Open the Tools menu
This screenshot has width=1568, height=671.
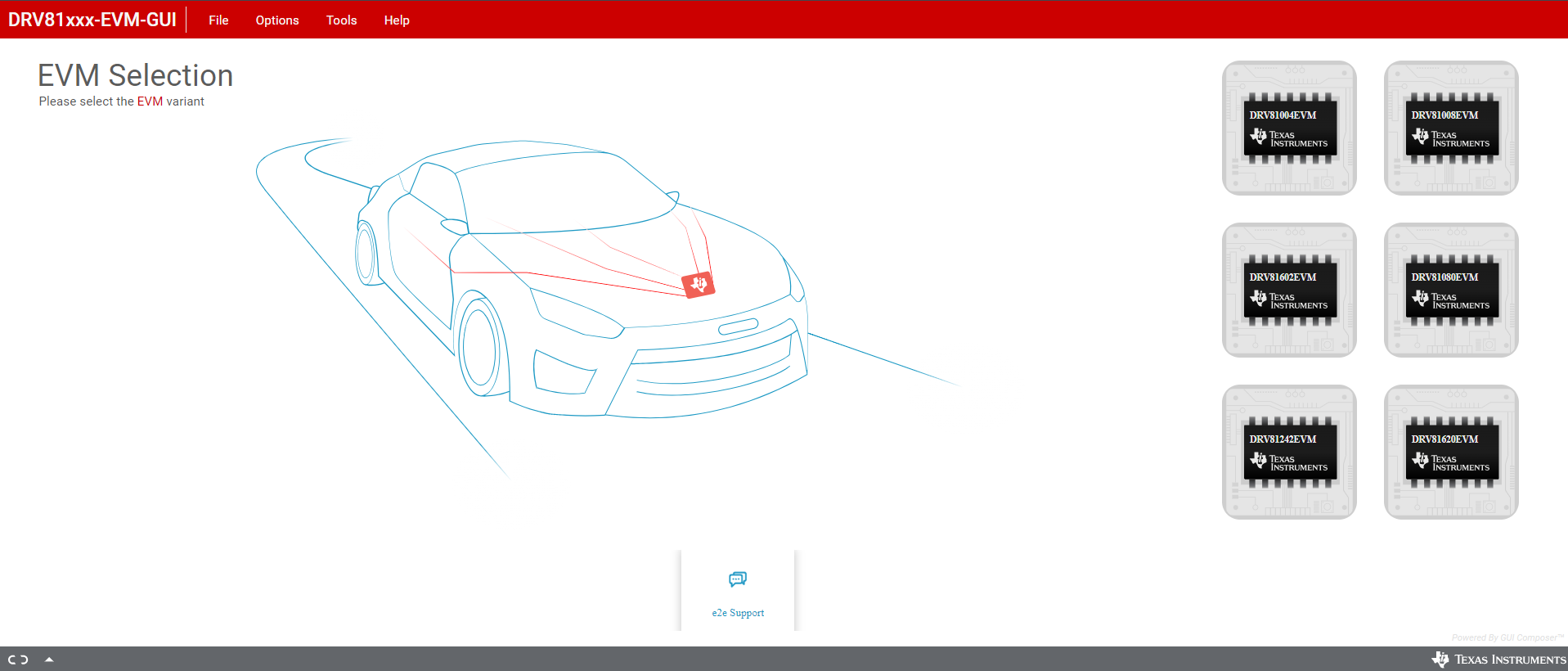click(x=341, y=20)
